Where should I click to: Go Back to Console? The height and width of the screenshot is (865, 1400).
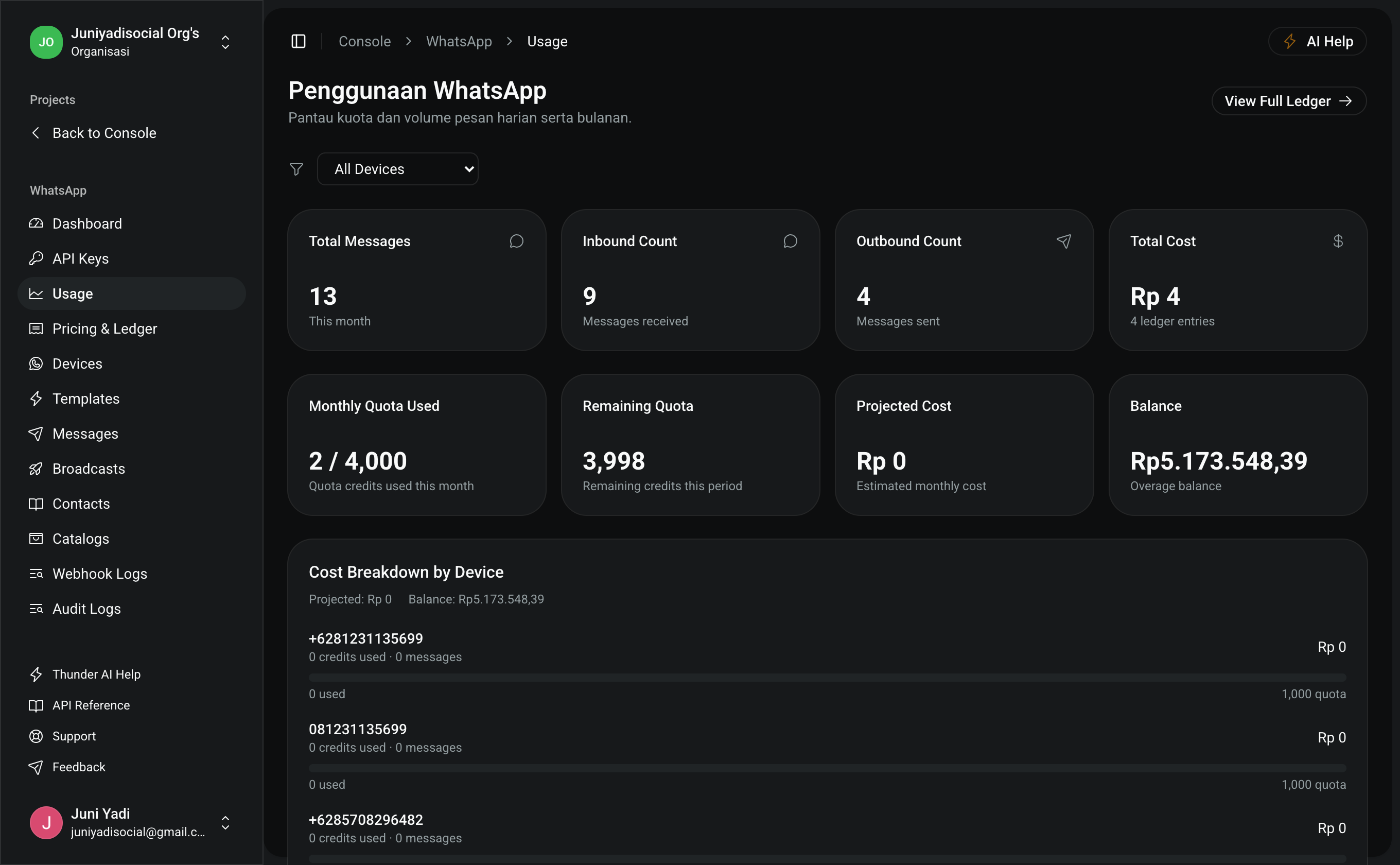(132, 133)
